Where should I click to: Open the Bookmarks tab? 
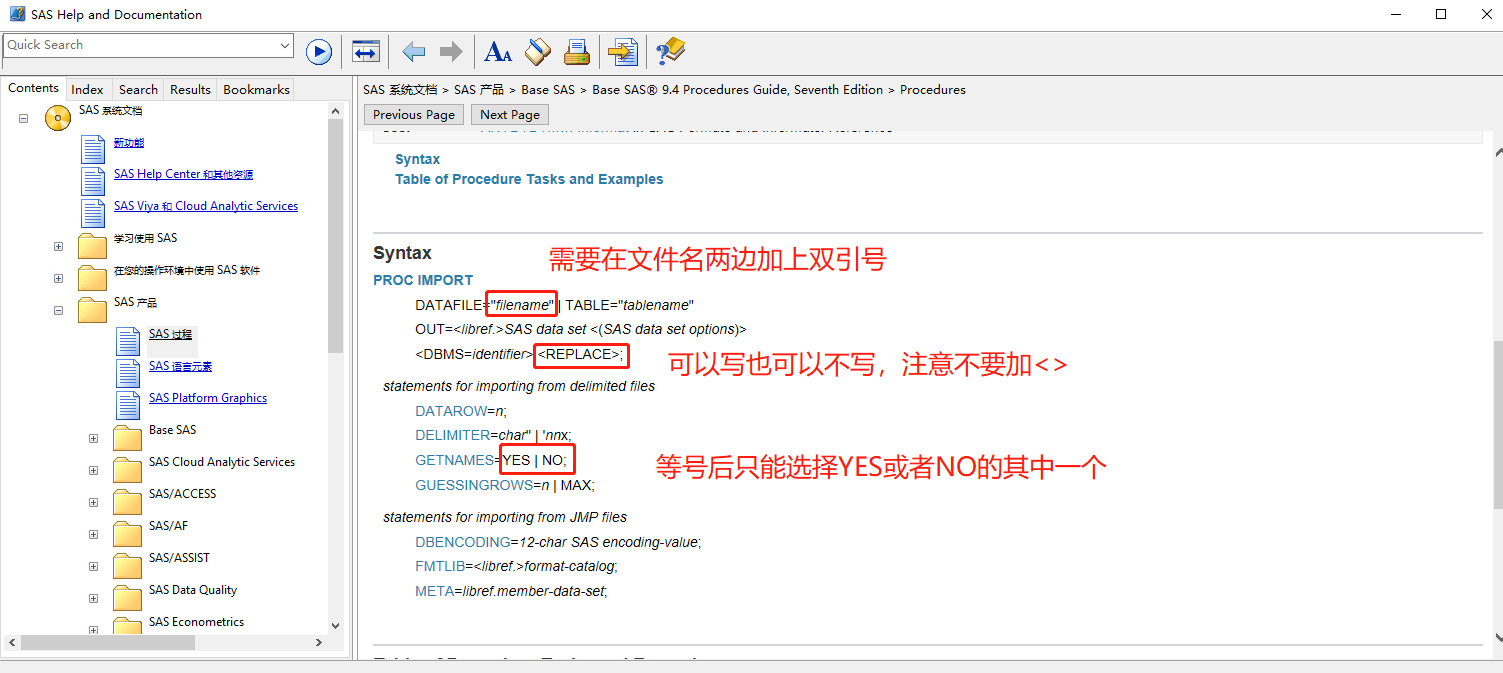tap(256, 89)
